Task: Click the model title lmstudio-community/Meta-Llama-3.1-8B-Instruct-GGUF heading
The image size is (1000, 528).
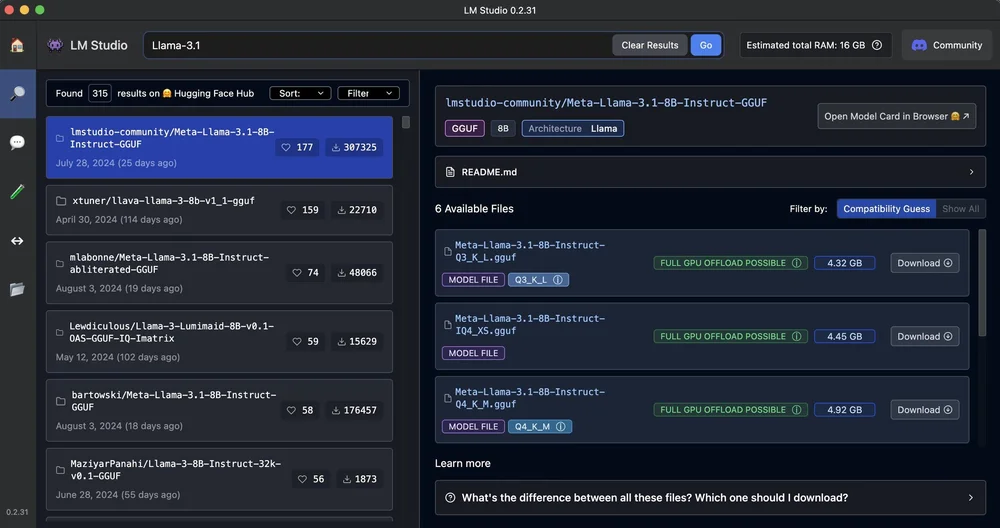Action: click(x=606, y=103)
